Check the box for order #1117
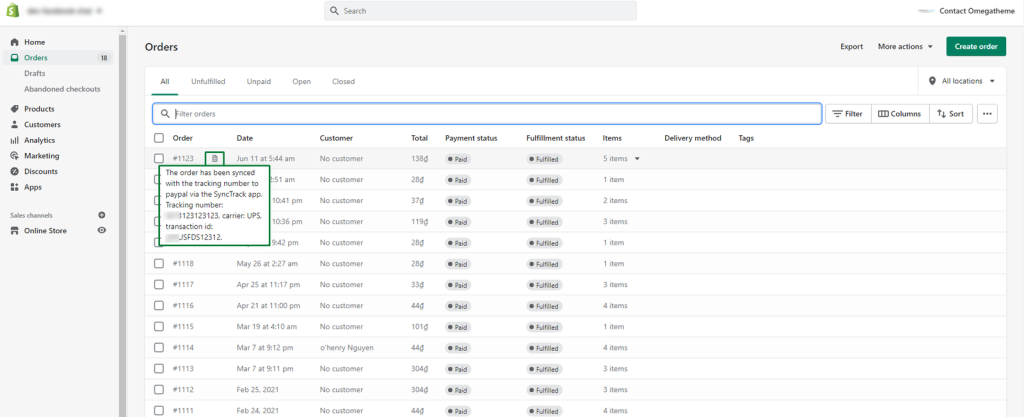This screenshot has width=1024, height=417. coord(159,284)
